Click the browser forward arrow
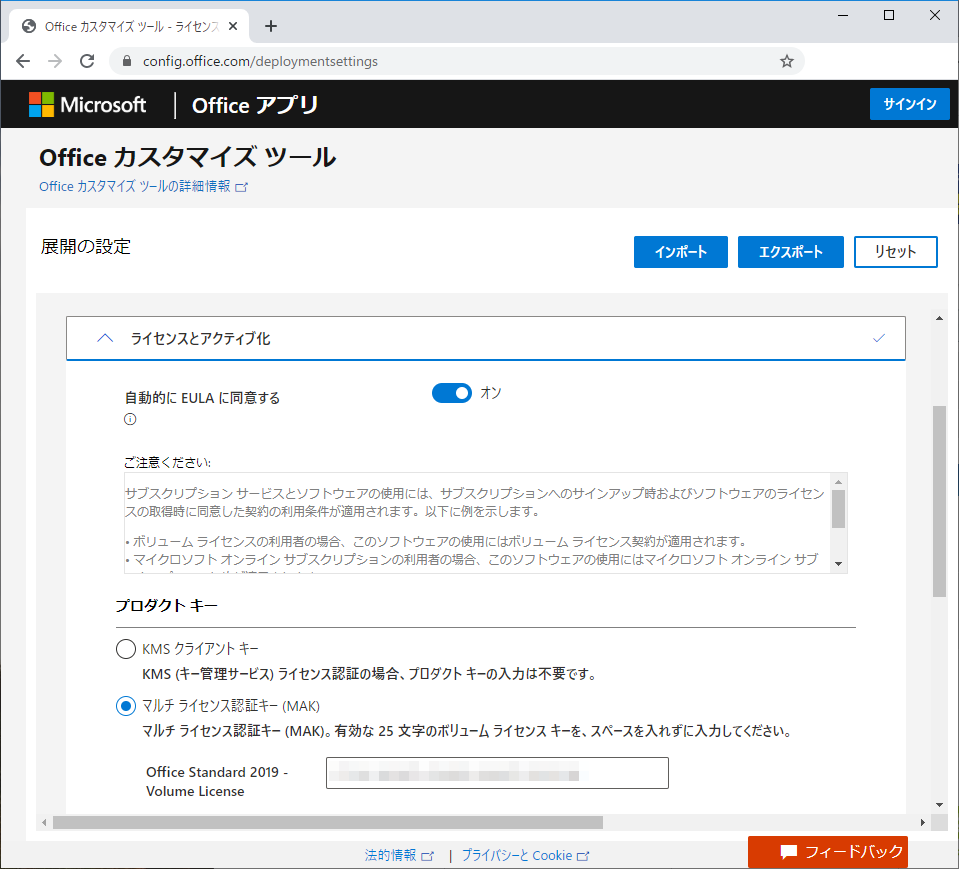The height and width of the screenshot is (869, 959). coord(54,61)
